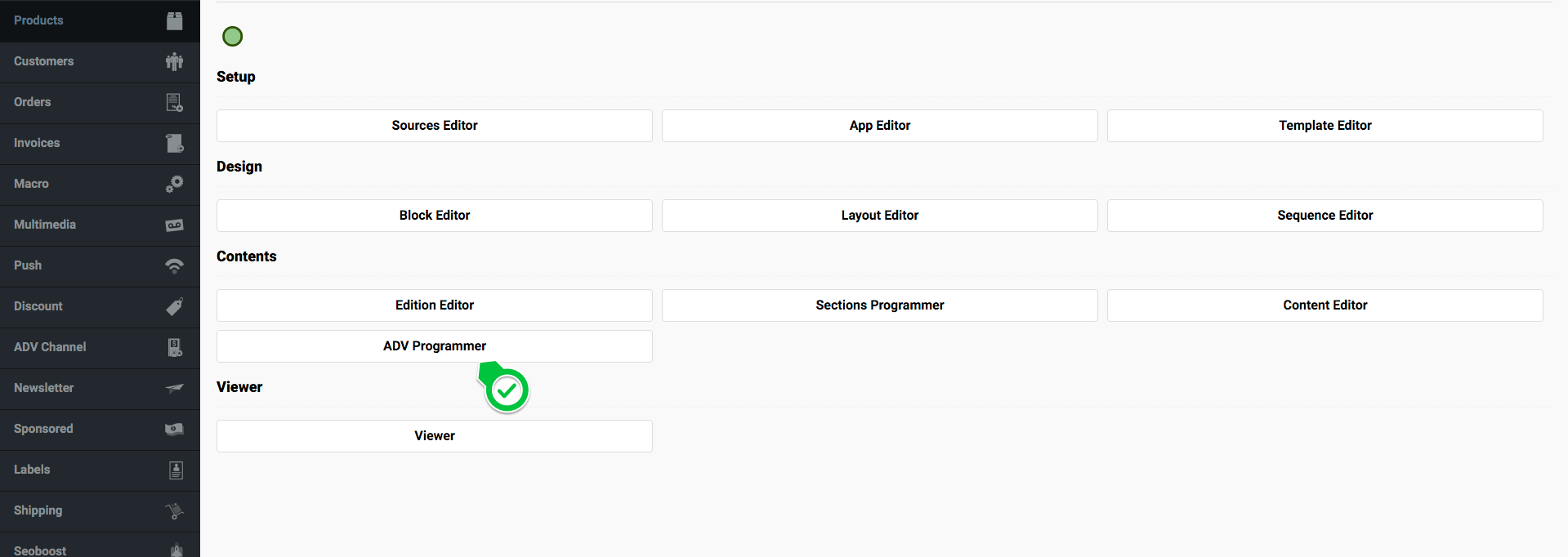Click the Push wifi signal icon
The image size is (1568, 557).
174,265
